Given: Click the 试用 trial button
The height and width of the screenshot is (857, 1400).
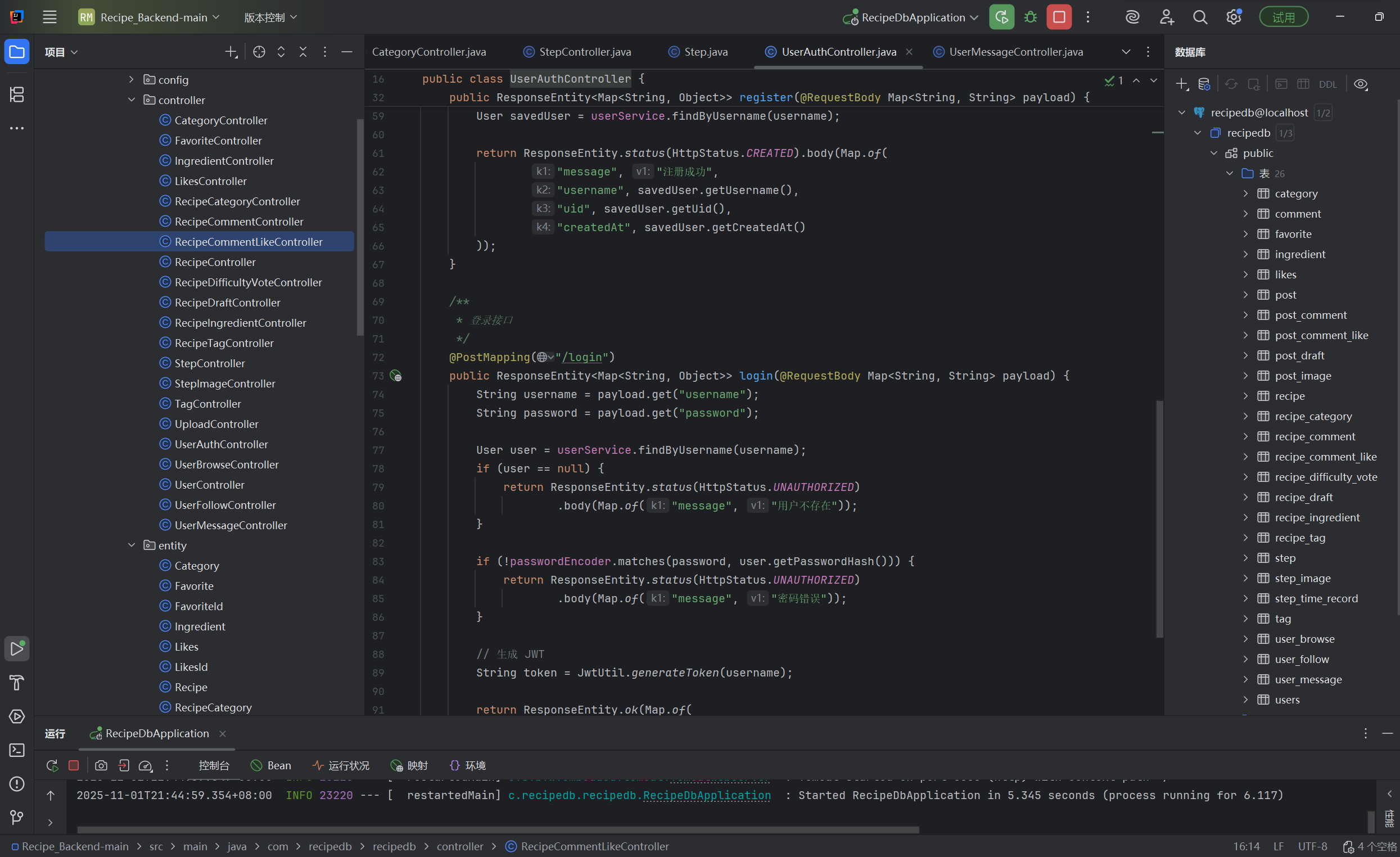Looking at the screenshot, I should point(1284,17).
